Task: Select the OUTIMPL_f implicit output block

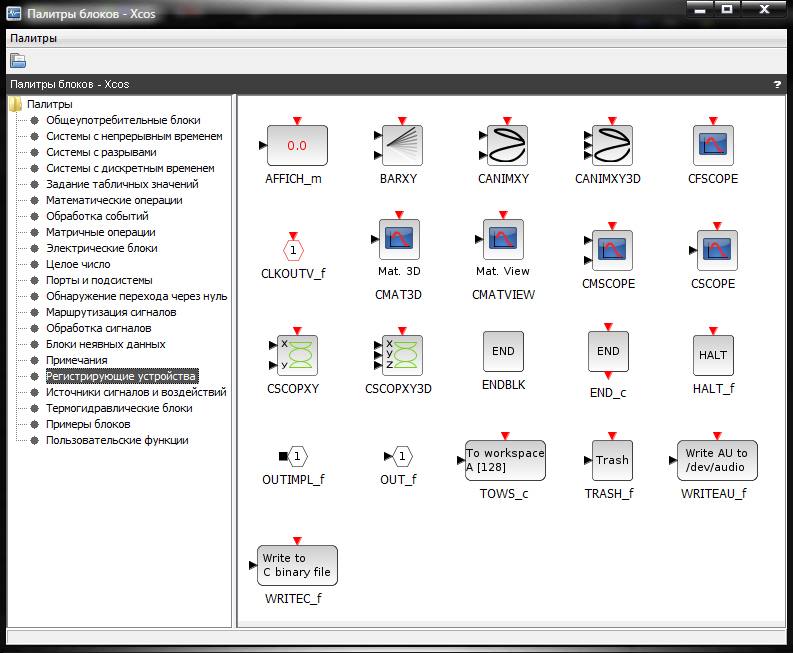Action: (x=293, y=456)
